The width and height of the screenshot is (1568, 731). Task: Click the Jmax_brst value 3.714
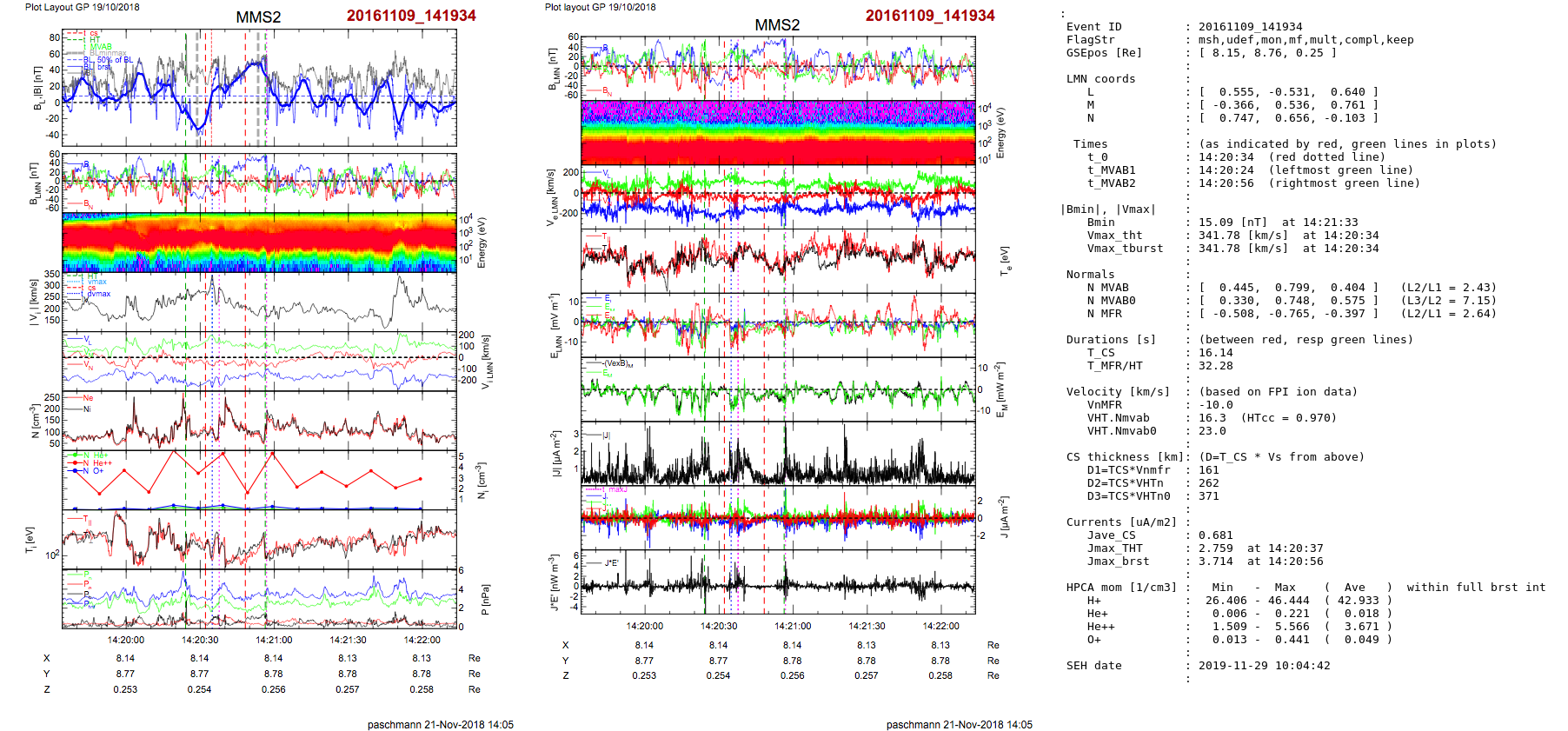[1215, 562]
